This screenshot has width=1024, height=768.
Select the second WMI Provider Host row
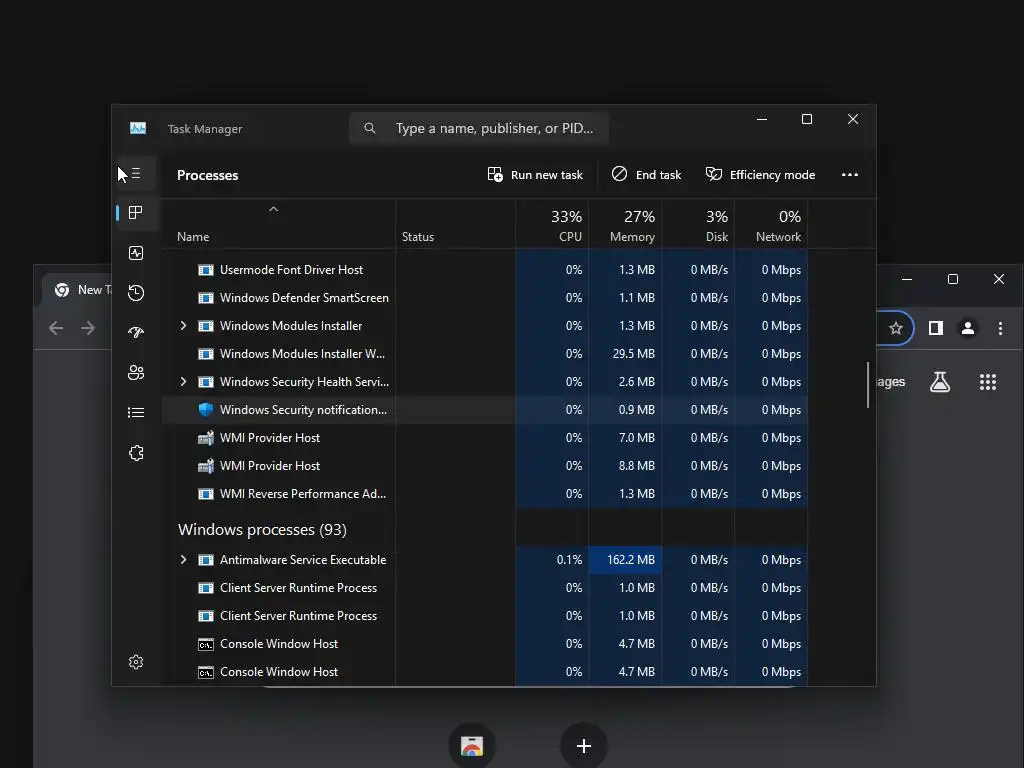coord(485,466)
